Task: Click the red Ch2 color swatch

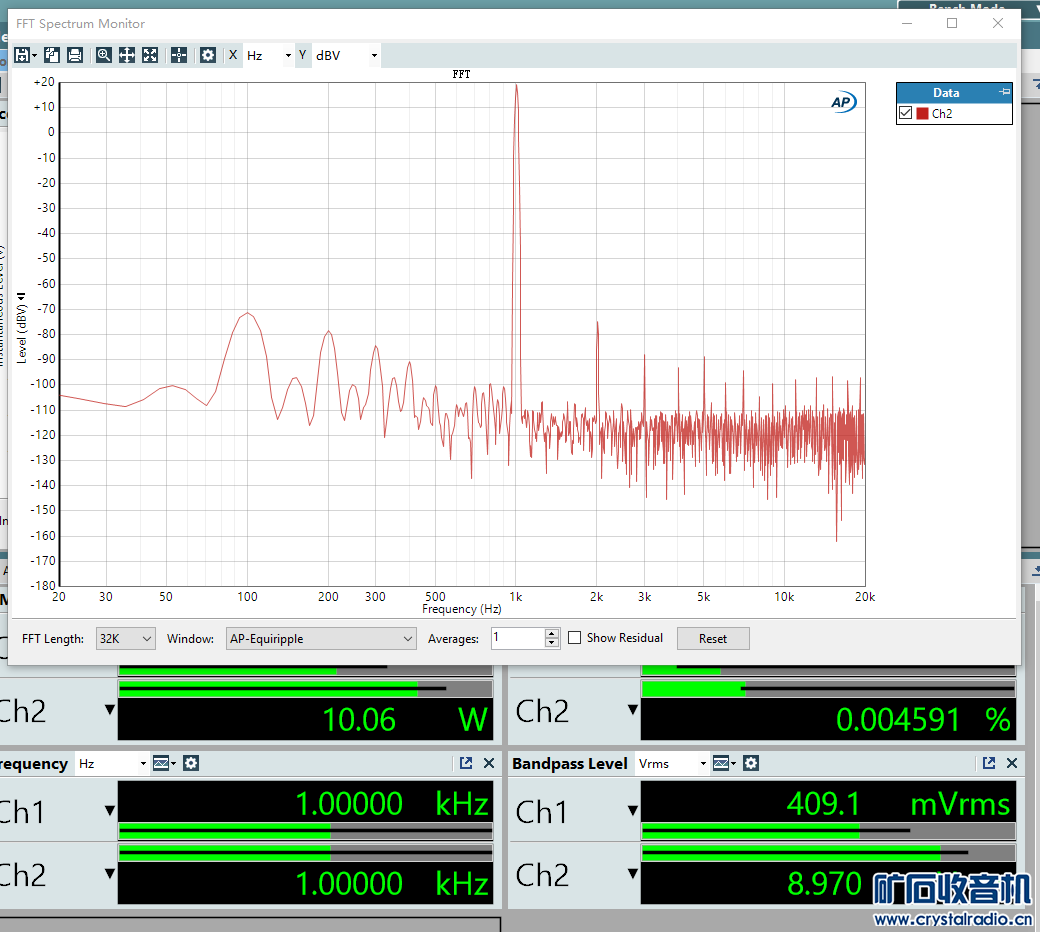Action: click(x=922, y=113)
